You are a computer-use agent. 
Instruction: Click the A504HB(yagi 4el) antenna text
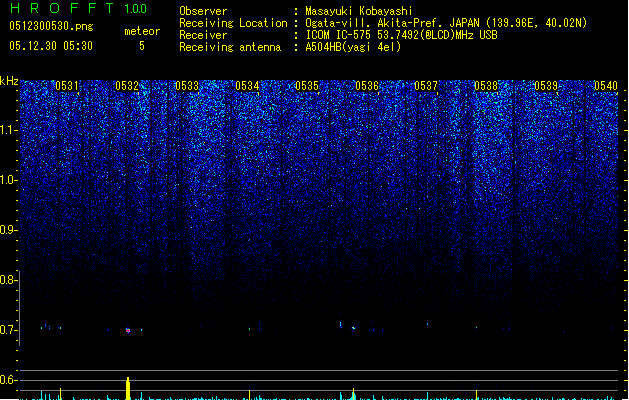[353, 47]
